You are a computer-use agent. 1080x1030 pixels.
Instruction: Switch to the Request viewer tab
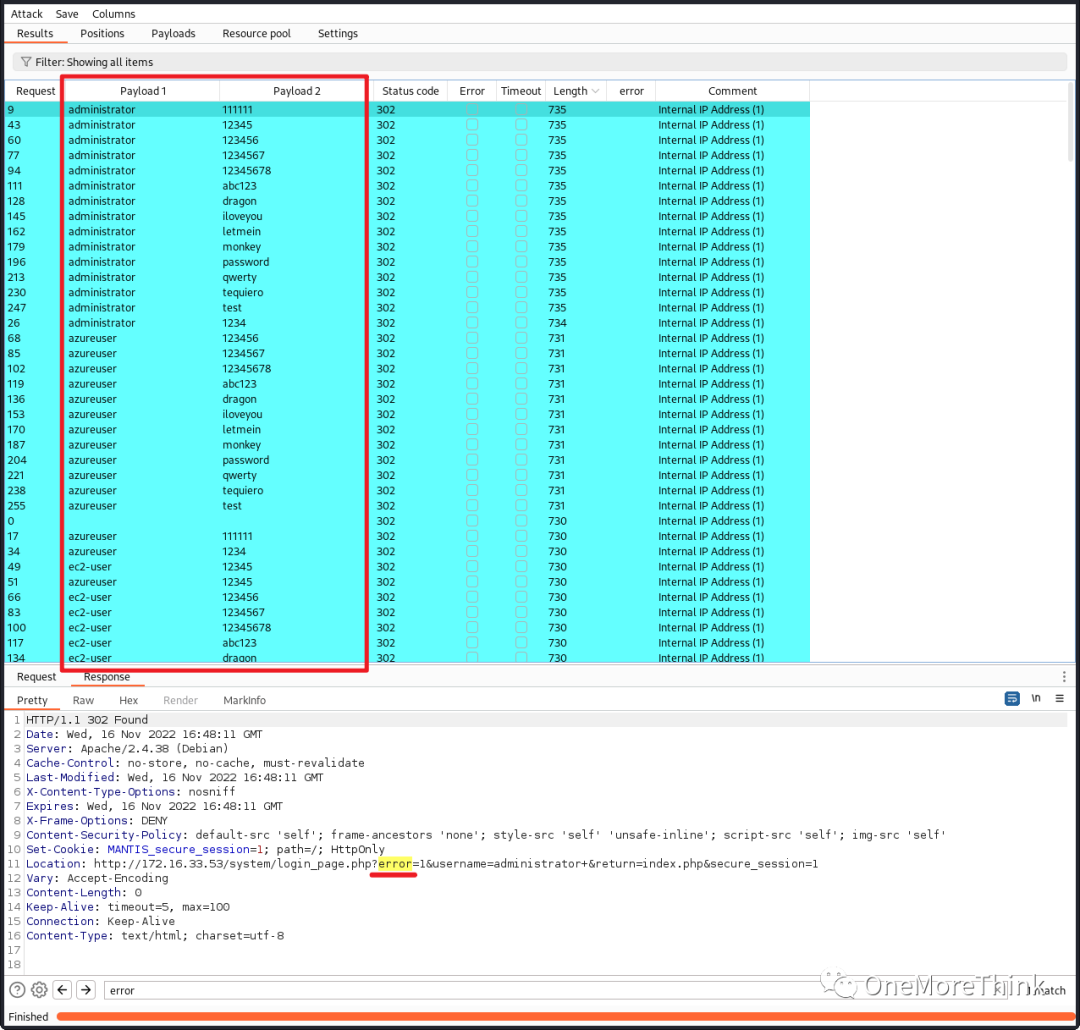tap(36, 677)
